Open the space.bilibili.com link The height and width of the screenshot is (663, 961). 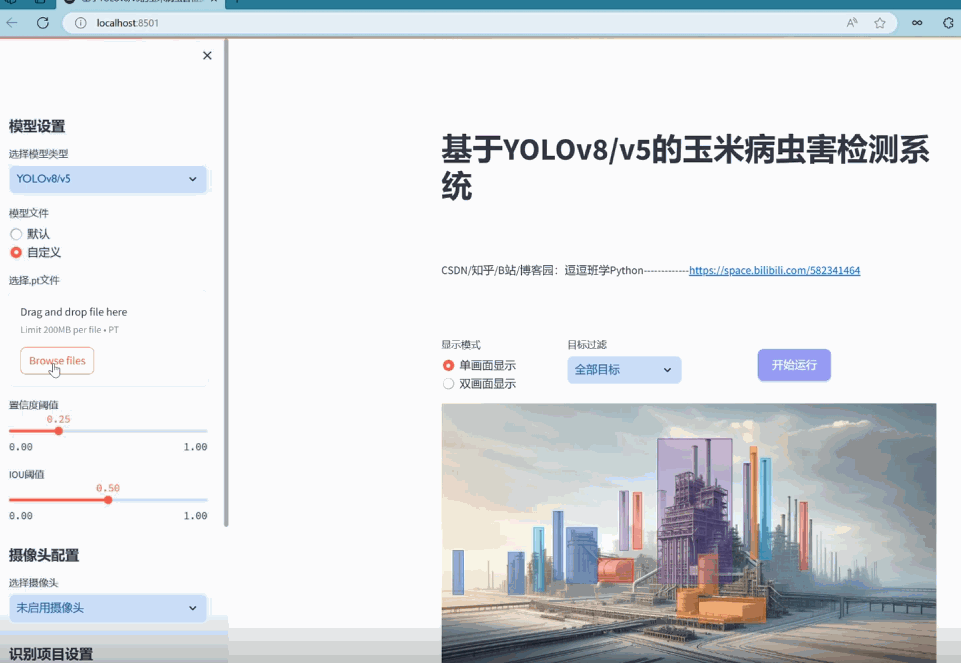[774, 270]
